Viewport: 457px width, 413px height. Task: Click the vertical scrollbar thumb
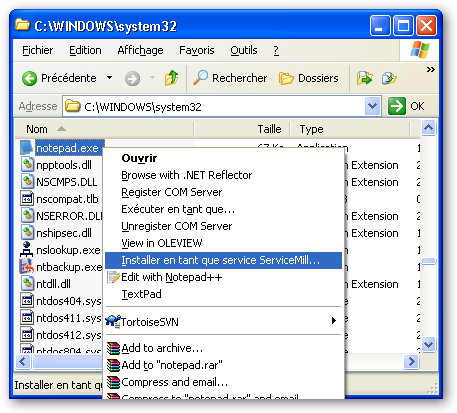tap(429, 261)
